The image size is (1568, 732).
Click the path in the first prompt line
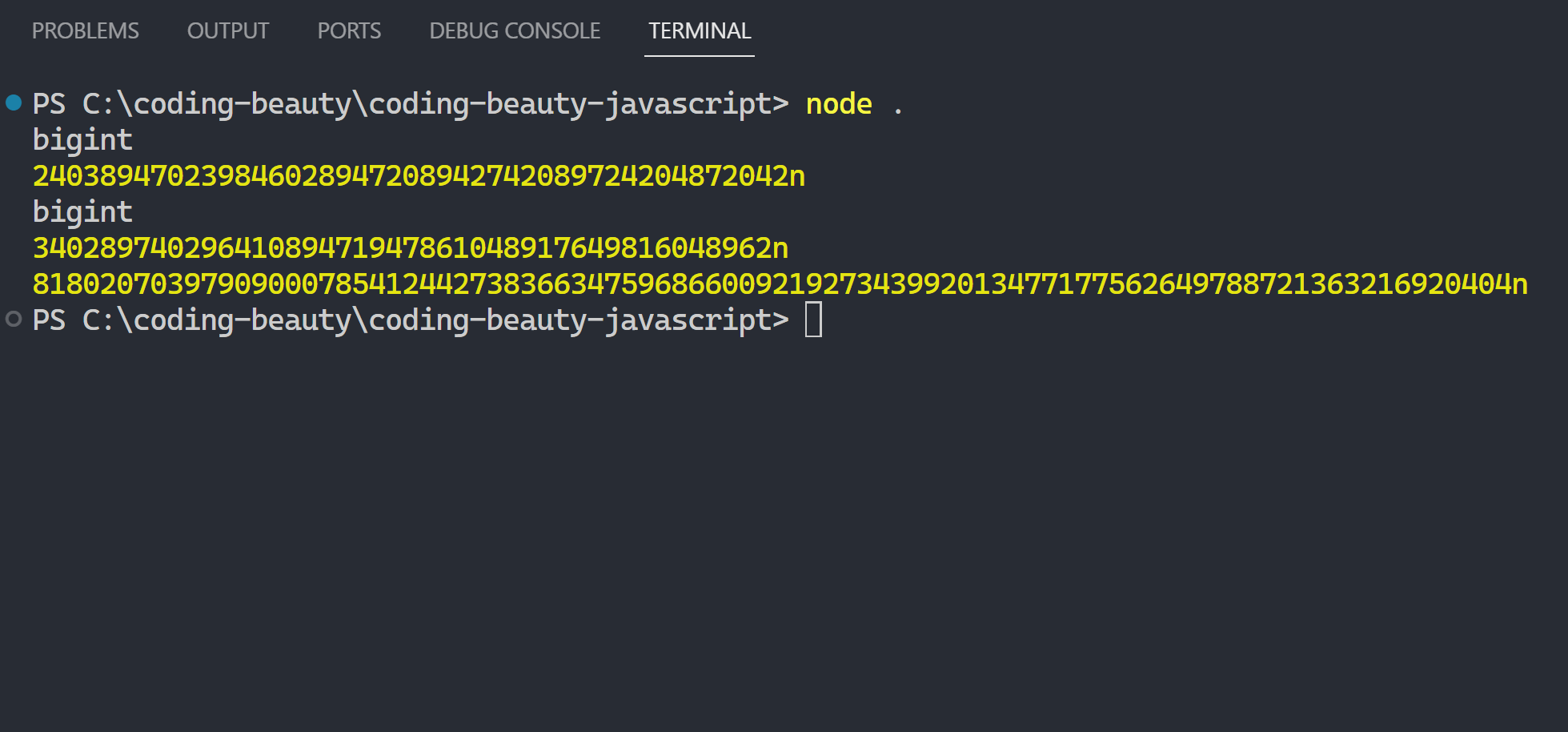435,104
